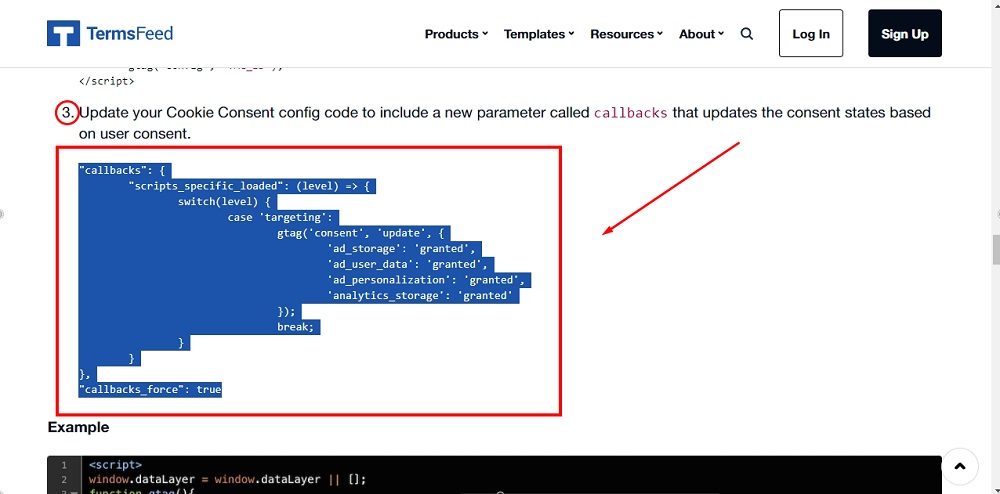Expand the About menu
1000x494 pixels.
(701, 34)
